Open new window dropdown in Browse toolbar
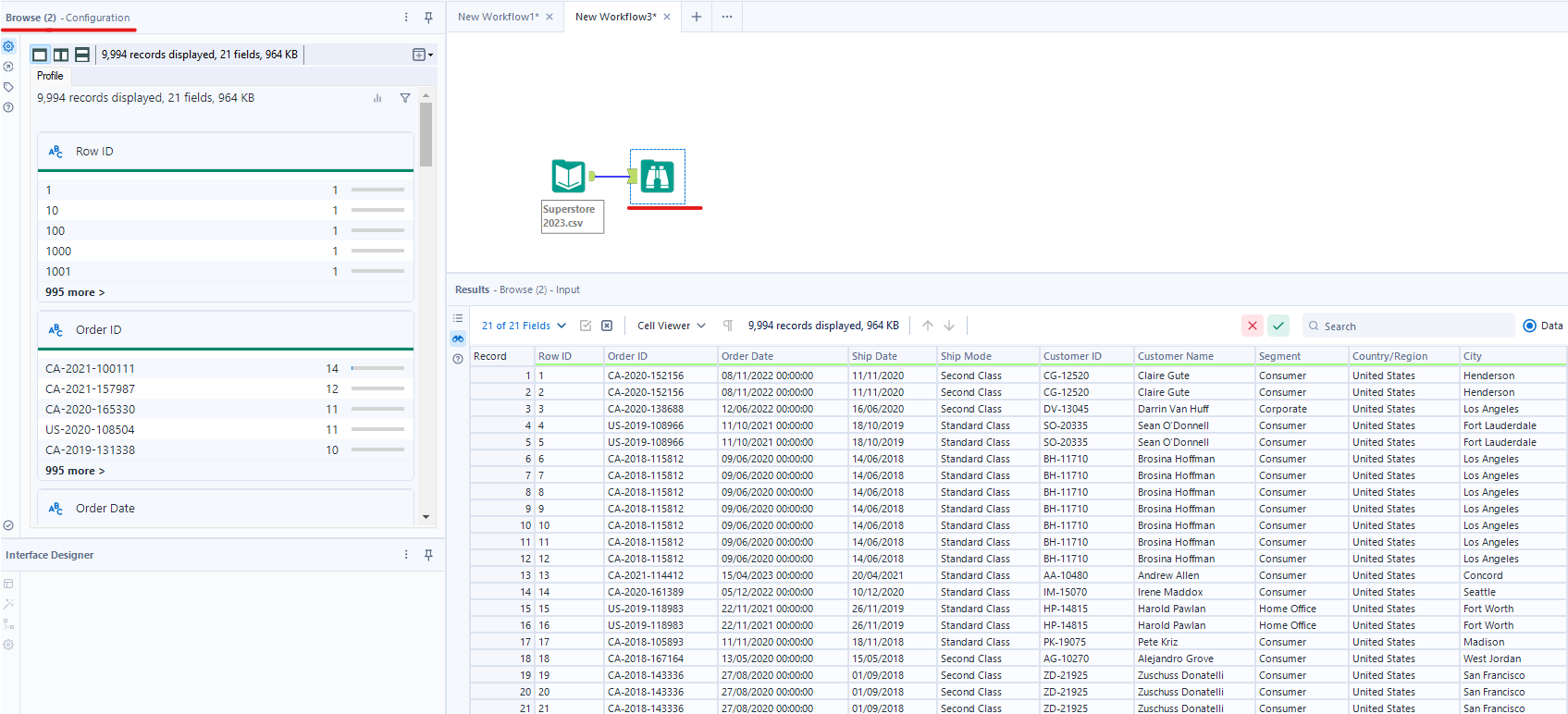The width and height of the screenshot is (1568, 714). pos(423,55)
